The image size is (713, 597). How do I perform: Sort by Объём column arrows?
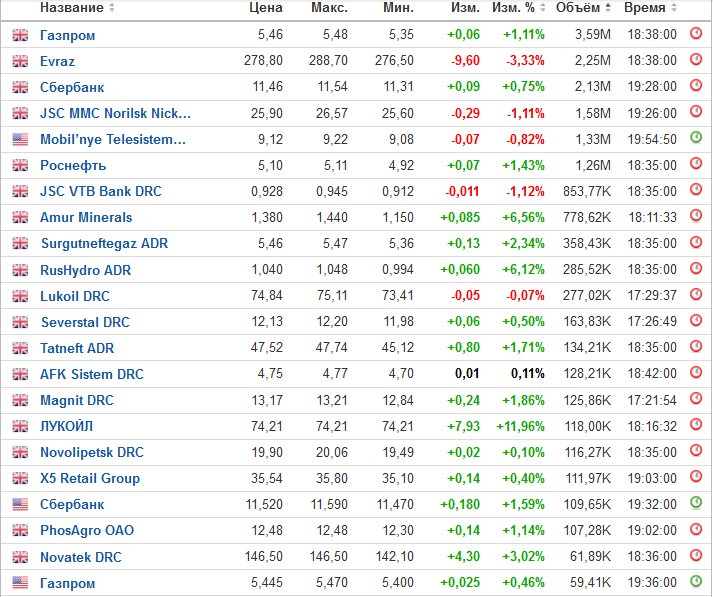coord(608,8)
